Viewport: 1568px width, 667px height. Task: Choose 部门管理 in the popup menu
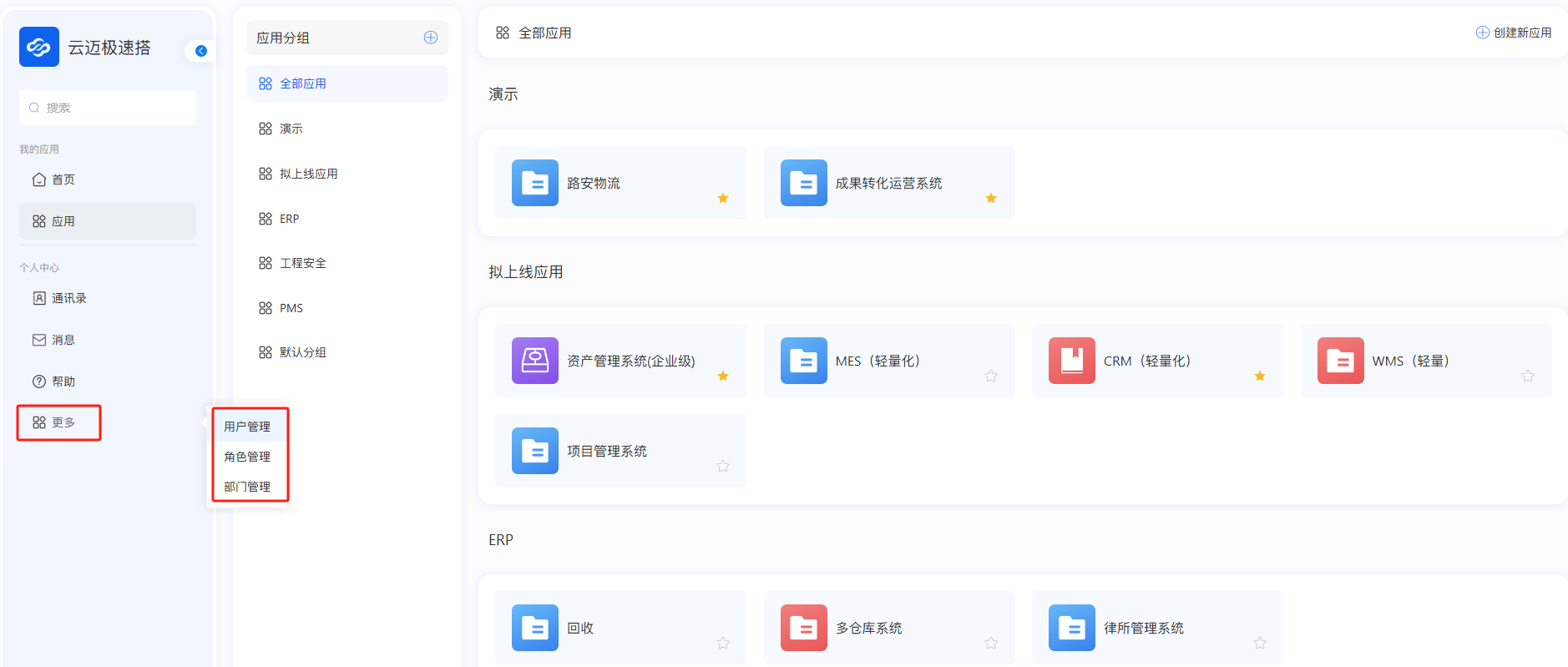247,487
